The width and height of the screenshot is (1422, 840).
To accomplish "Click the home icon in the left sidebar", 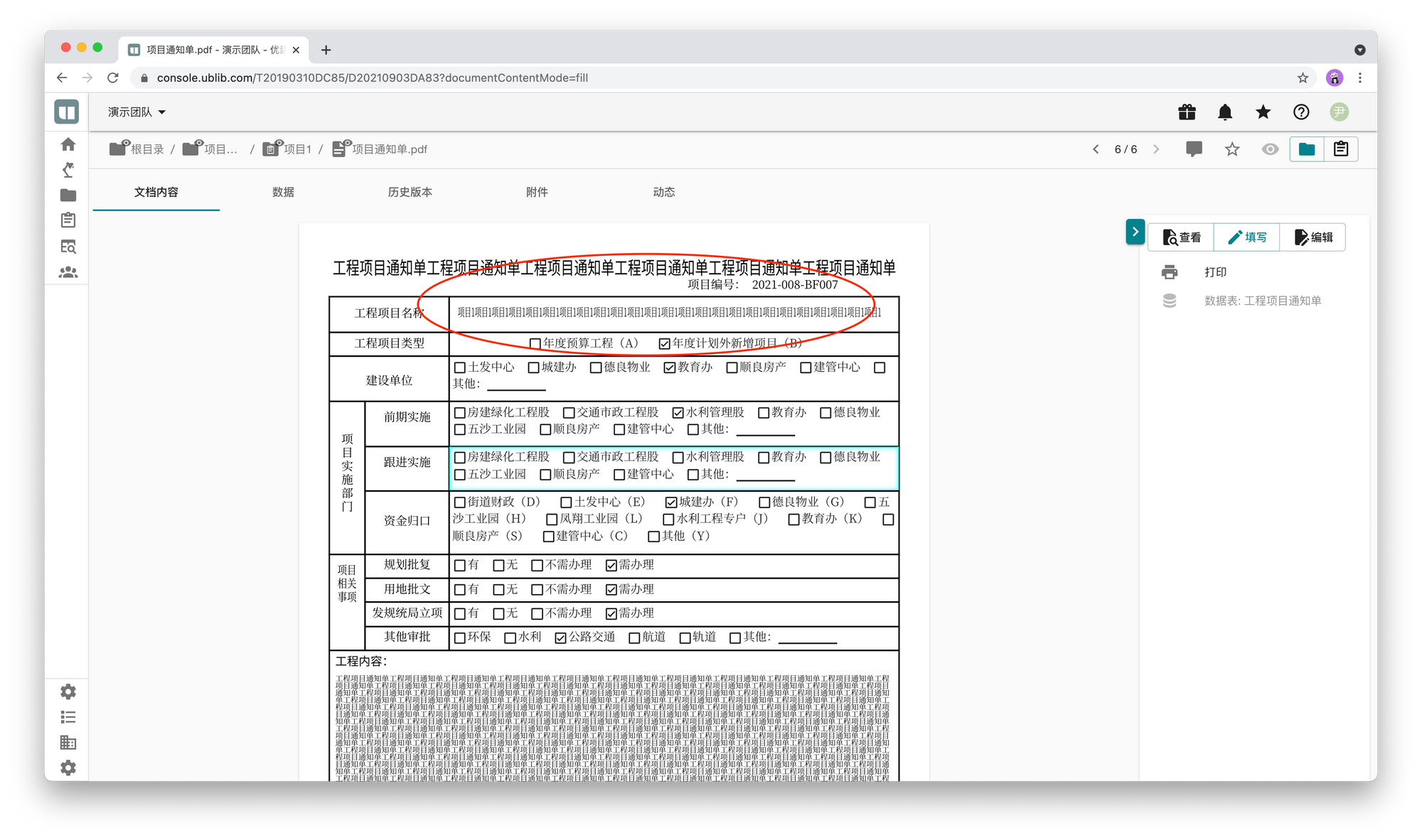I will [x=68, y=144].
